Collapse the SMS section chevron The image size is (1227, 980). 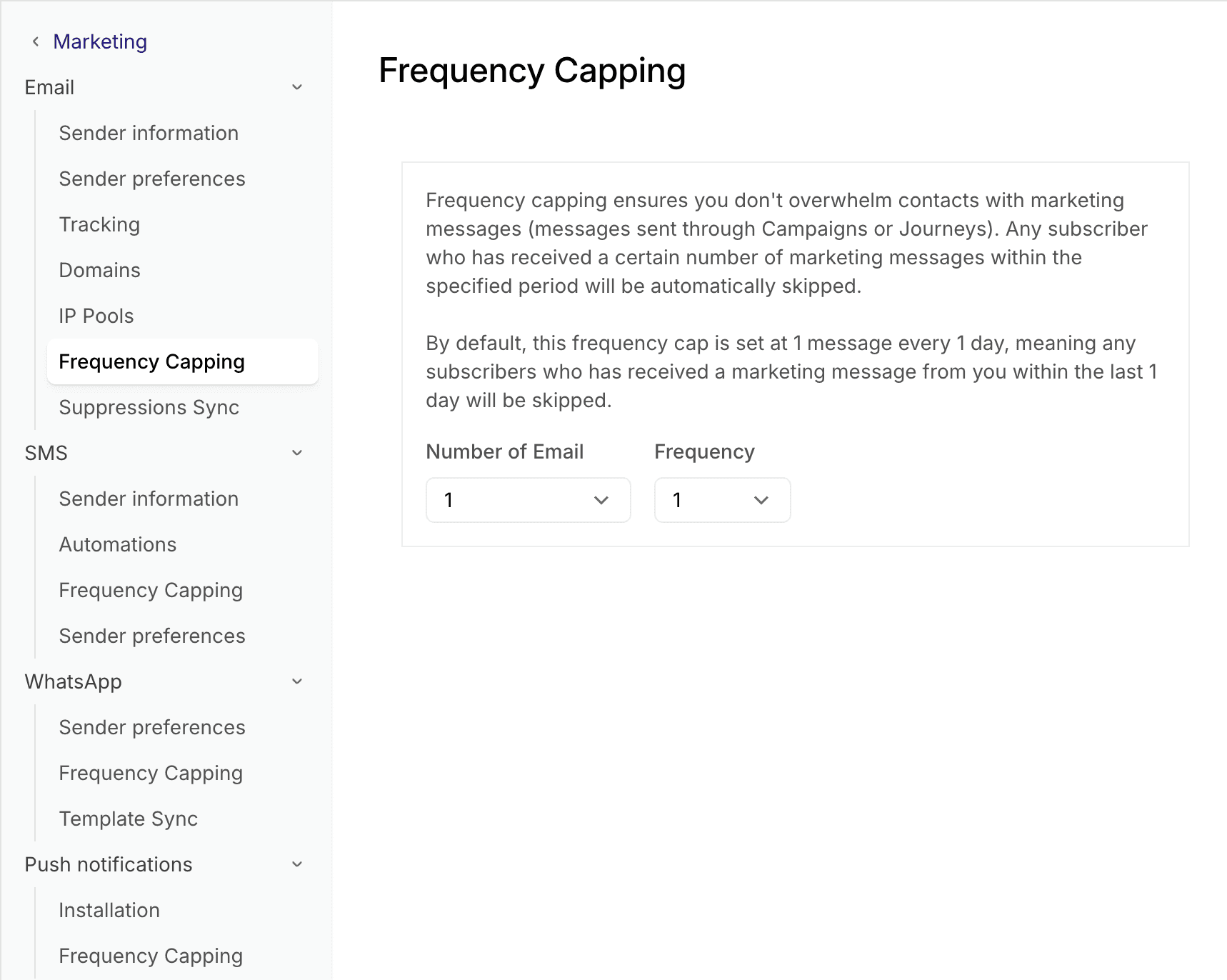click(x=297, y=453)
